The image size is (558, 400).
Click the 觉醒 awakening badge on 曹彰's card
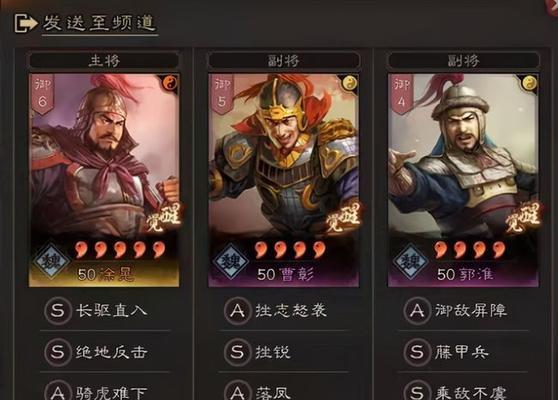pyautogui.click(x=343, y=217)
